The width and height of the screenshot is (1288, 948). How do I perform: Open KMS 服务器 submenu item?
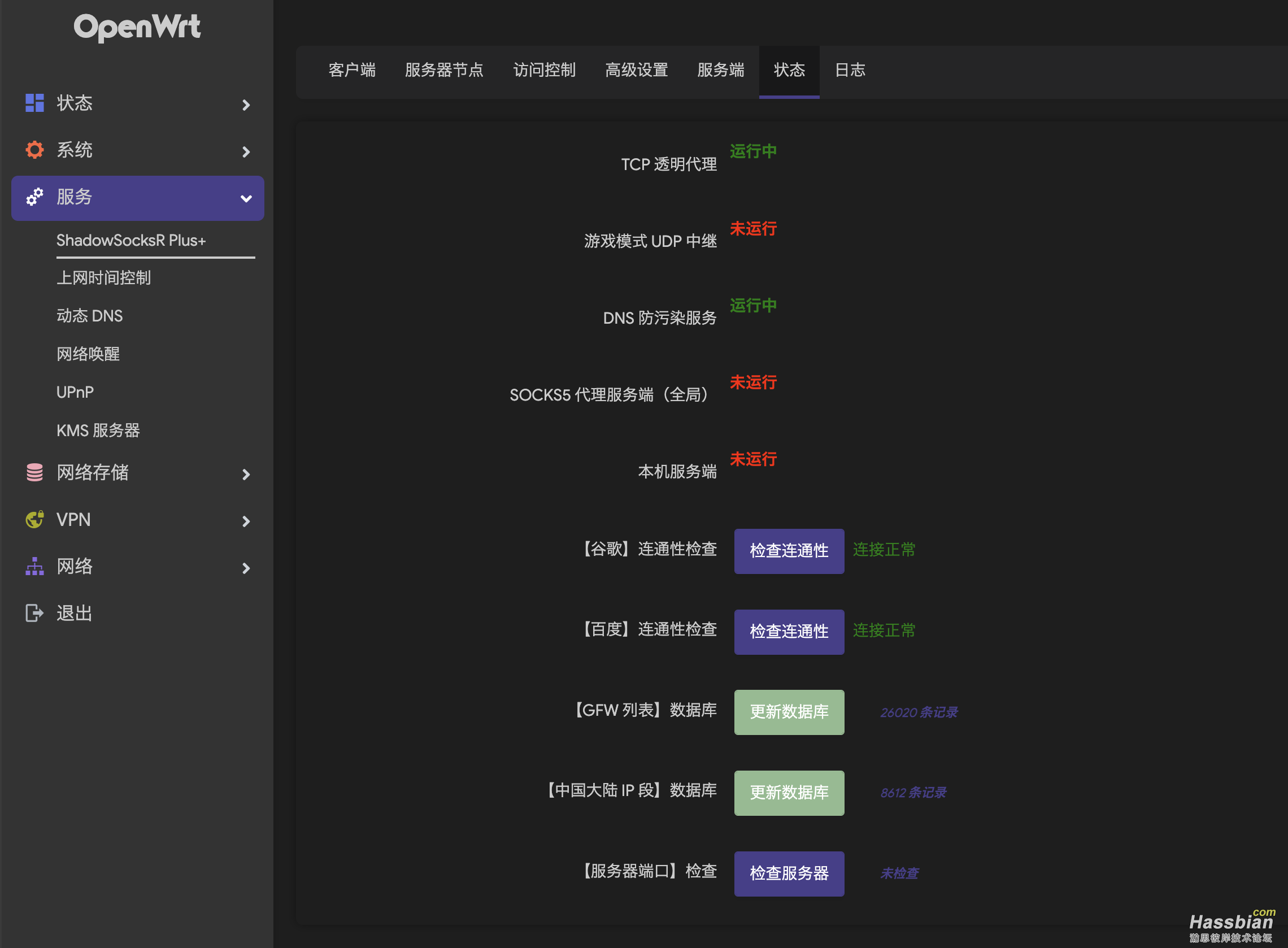pyautogui.click(x=98, y=430)
